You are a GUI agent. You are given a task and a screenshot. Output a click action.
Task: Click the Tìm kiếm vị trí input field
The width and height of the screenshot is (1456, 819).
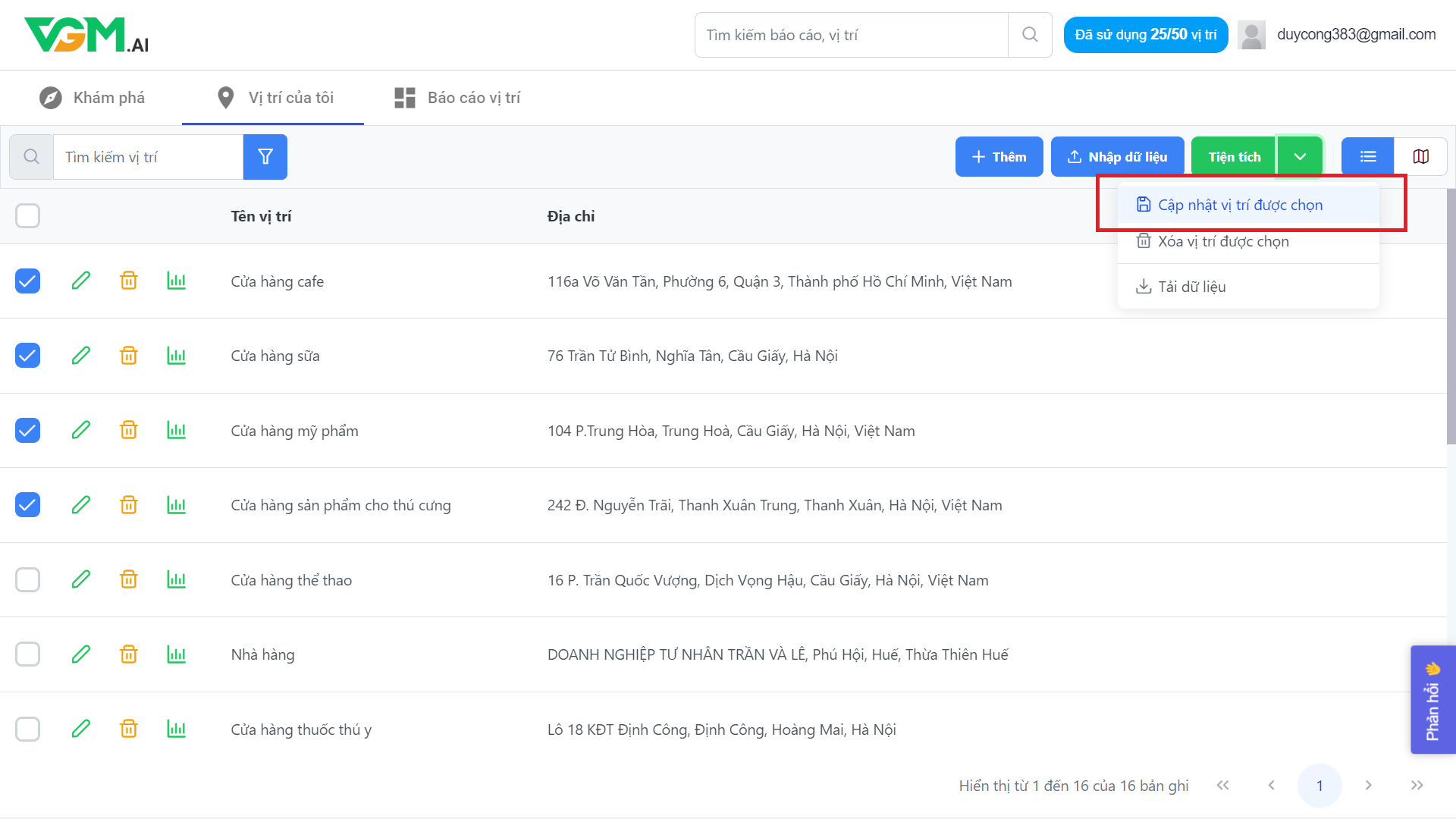[148, 157]
